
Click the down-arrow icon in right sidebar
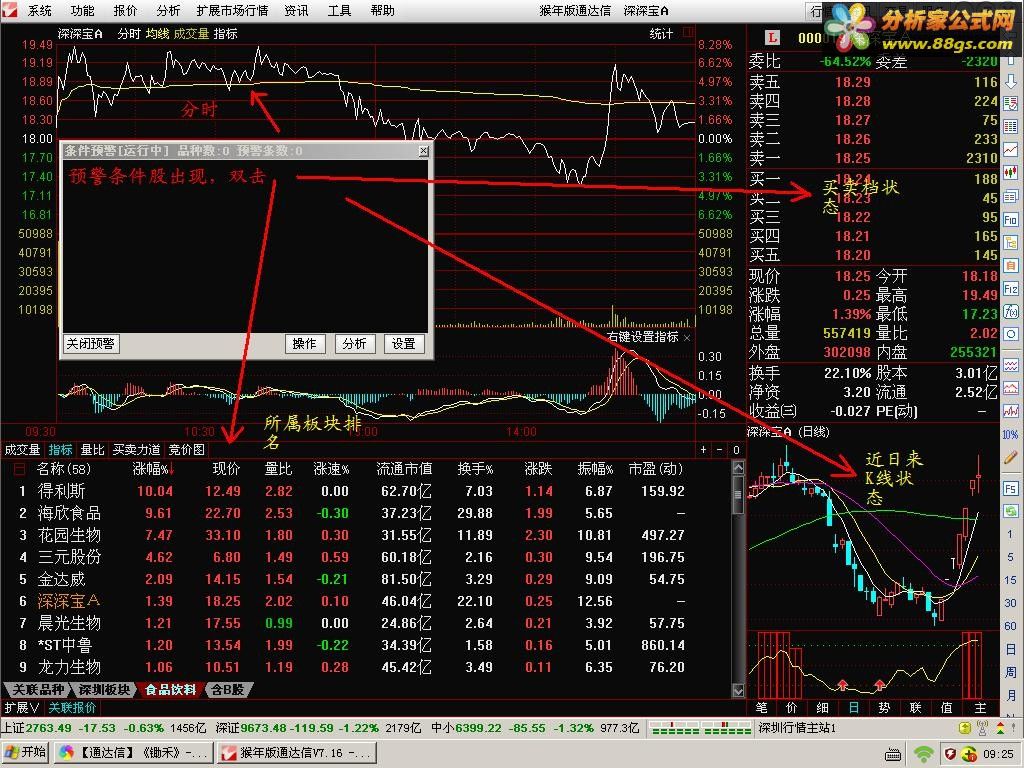coord(1010,81)
